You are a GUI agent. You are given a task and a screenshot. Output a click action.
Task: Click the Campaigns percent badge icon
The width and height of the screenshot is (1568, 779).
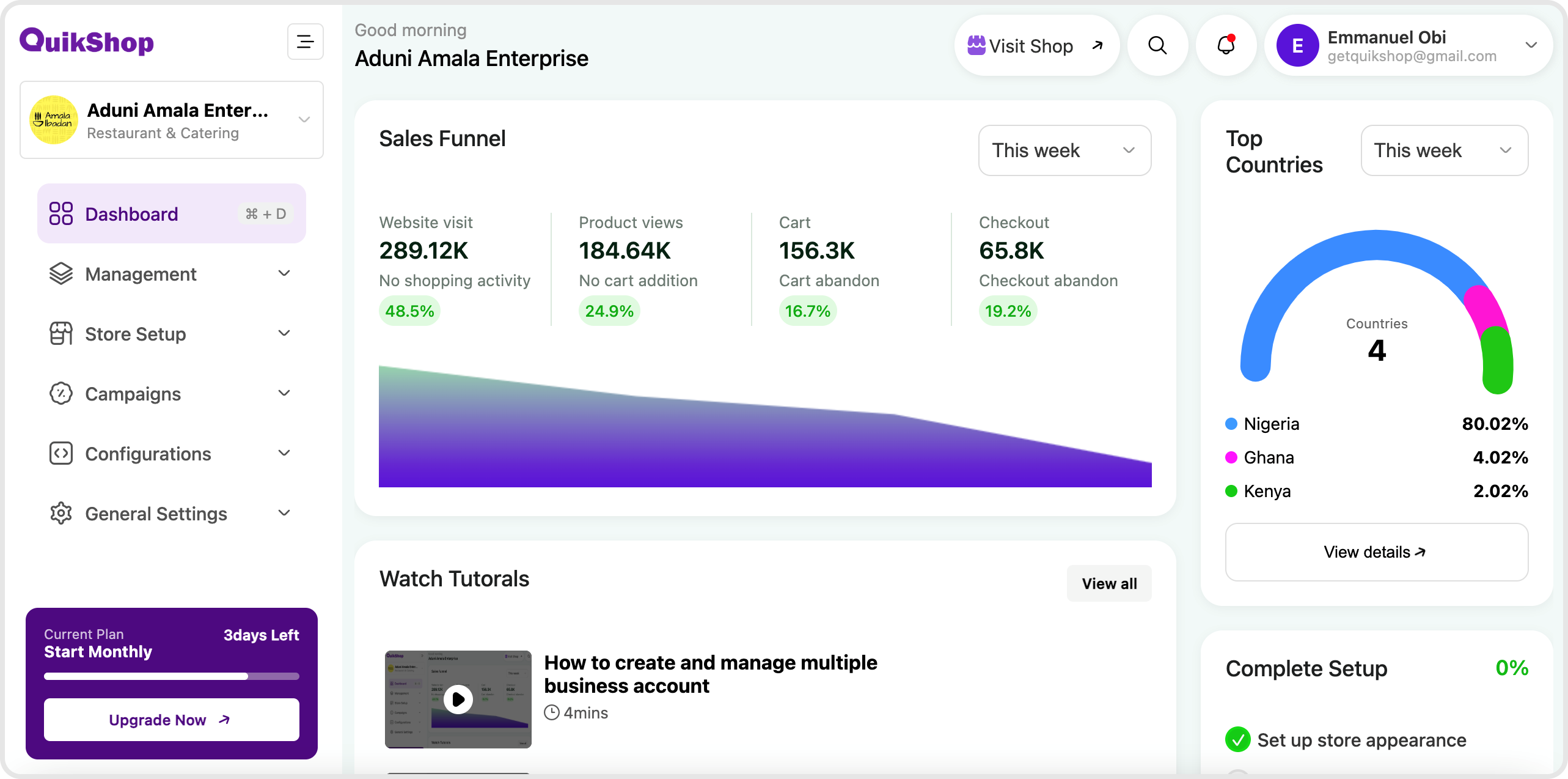(x=61, y=394)
